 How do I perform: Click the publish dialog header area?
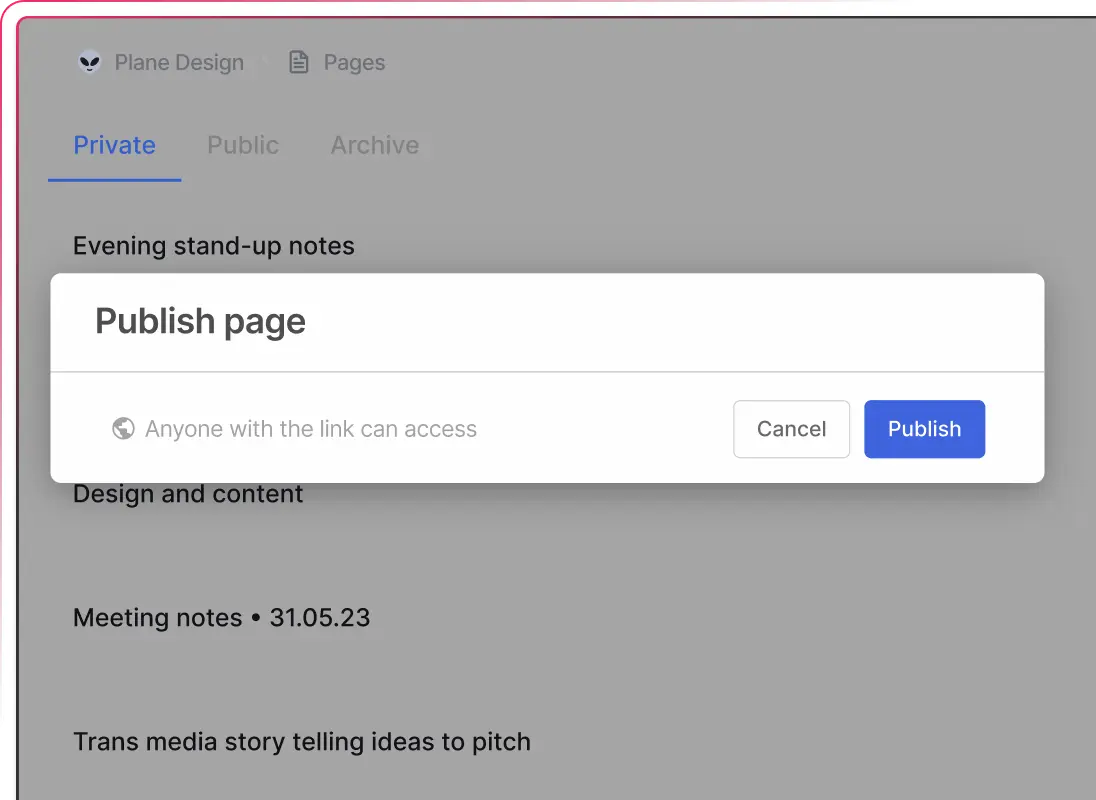point(547,322)
